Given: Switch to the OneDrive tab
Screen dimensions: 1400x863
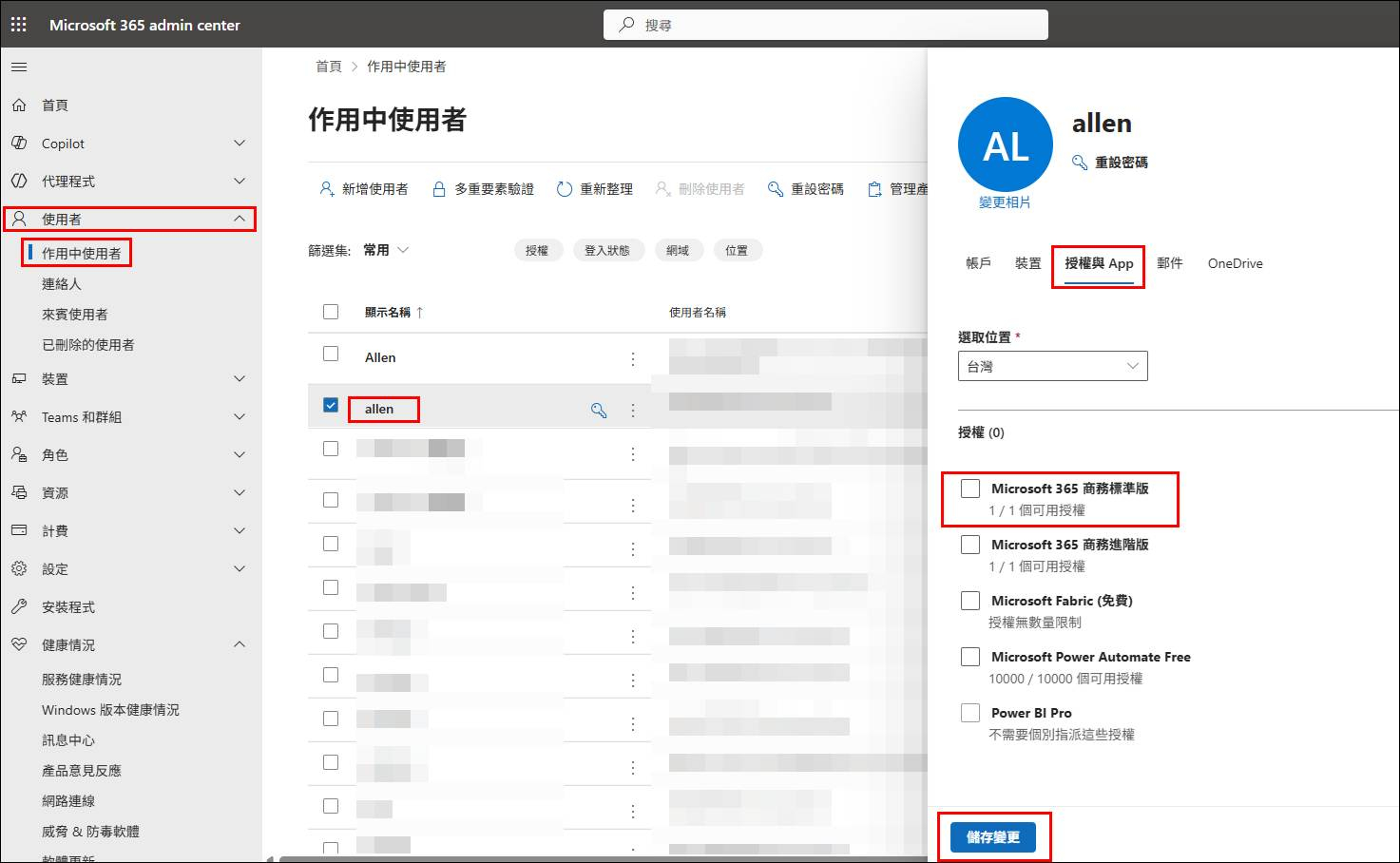Looking at the screenshot, I should coord(1236,263).
